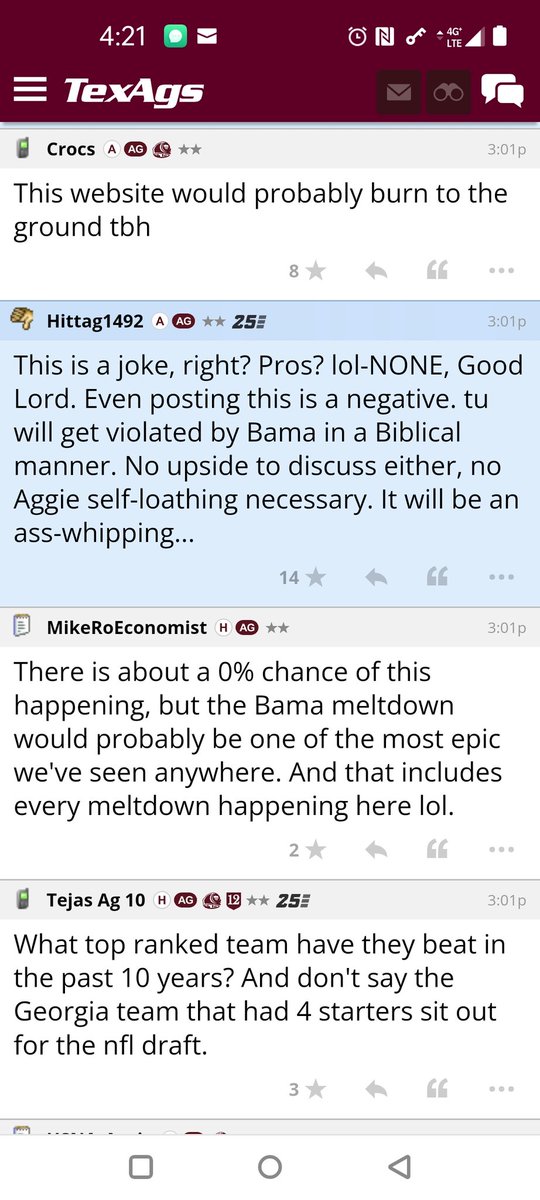The width and height of the screenshot is (540, 1200).
Task: Open the forum chat bubbles icon
Action: click(x=502, y=91)
